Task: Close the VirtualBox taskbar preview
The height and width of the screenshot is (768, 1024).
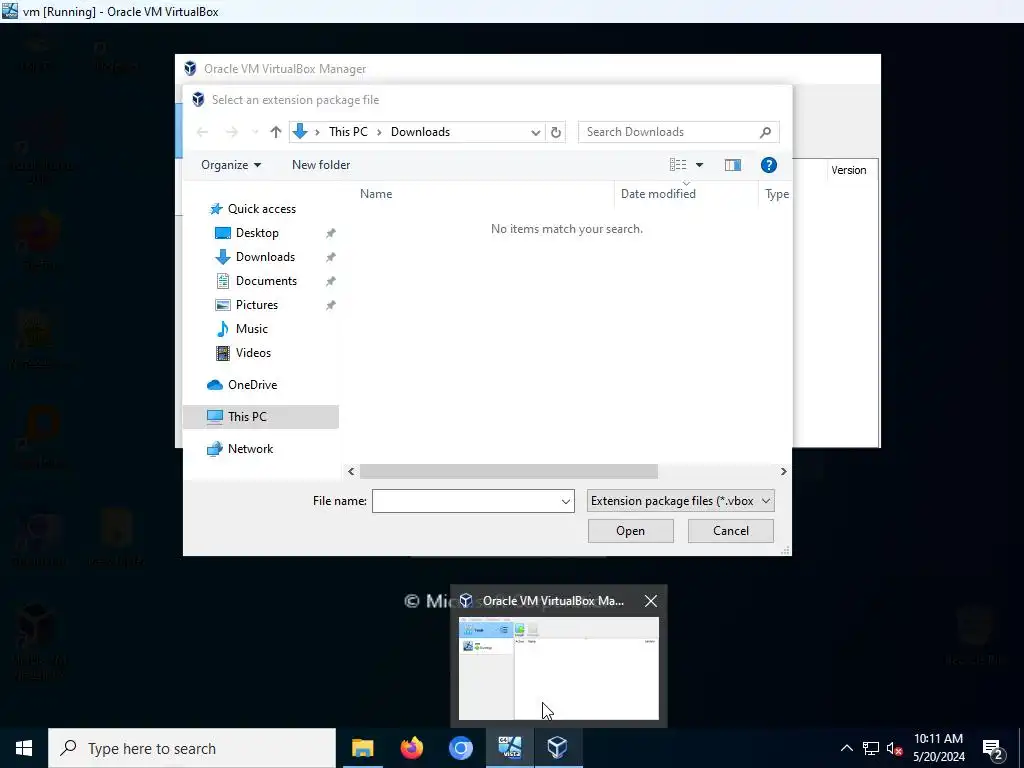Action: pyautogui.click(x=650, y=601)
